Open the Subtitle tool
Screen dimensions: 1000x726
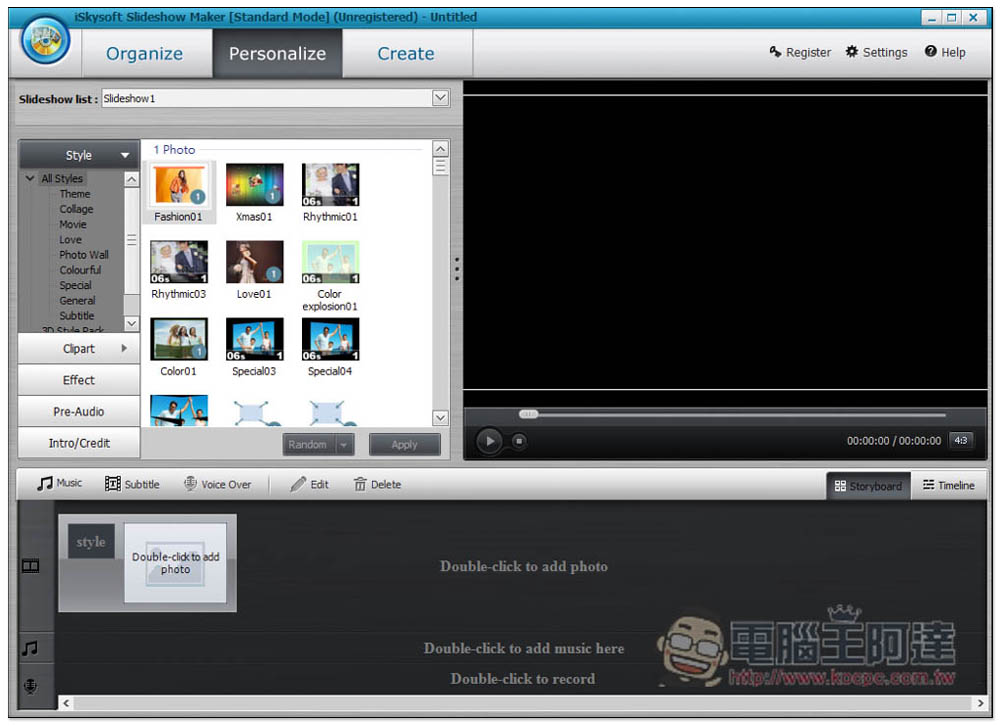113,484
